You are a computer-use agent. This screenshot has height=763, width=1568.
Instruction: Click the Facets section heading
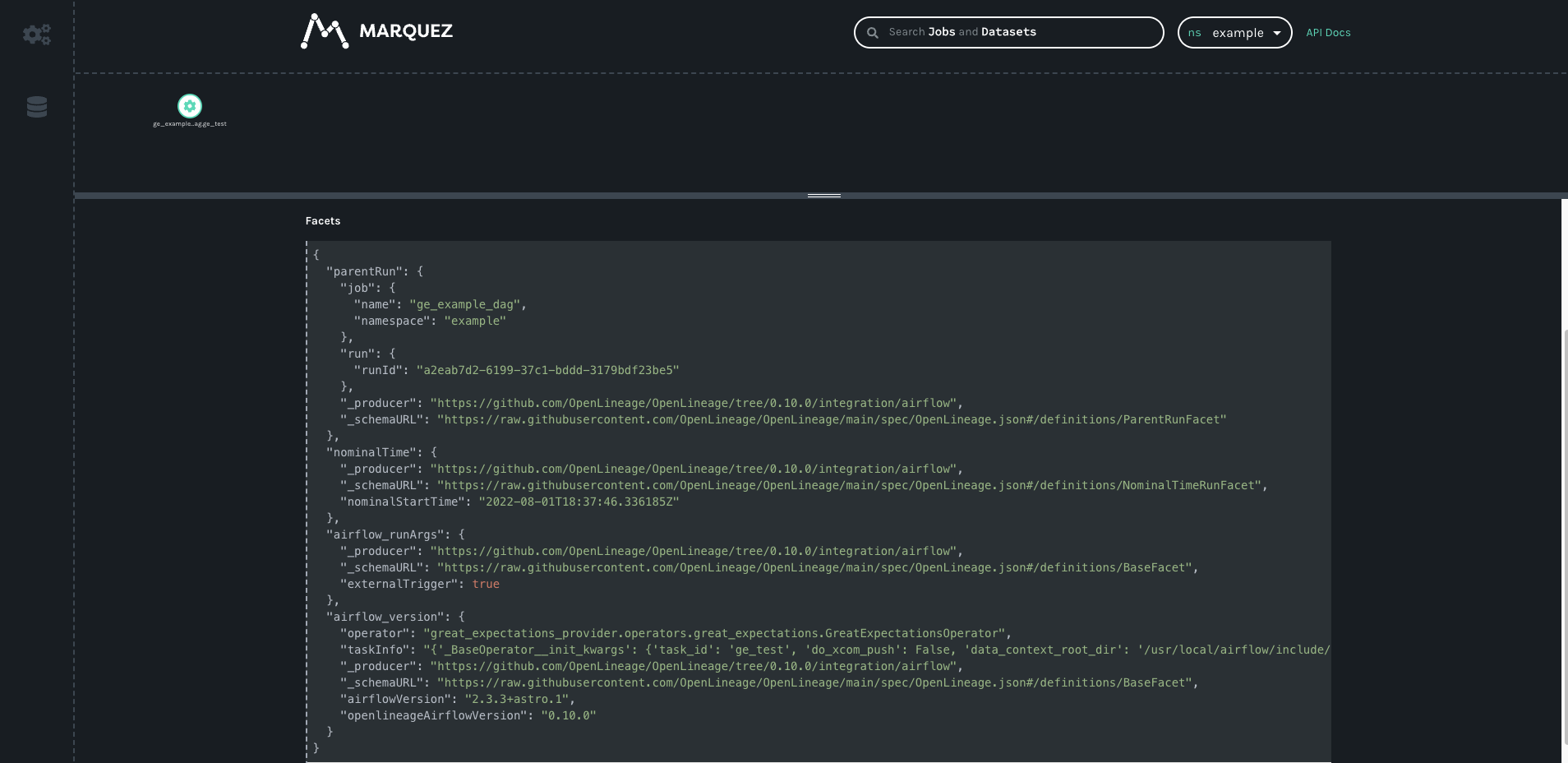click(323, 221)
